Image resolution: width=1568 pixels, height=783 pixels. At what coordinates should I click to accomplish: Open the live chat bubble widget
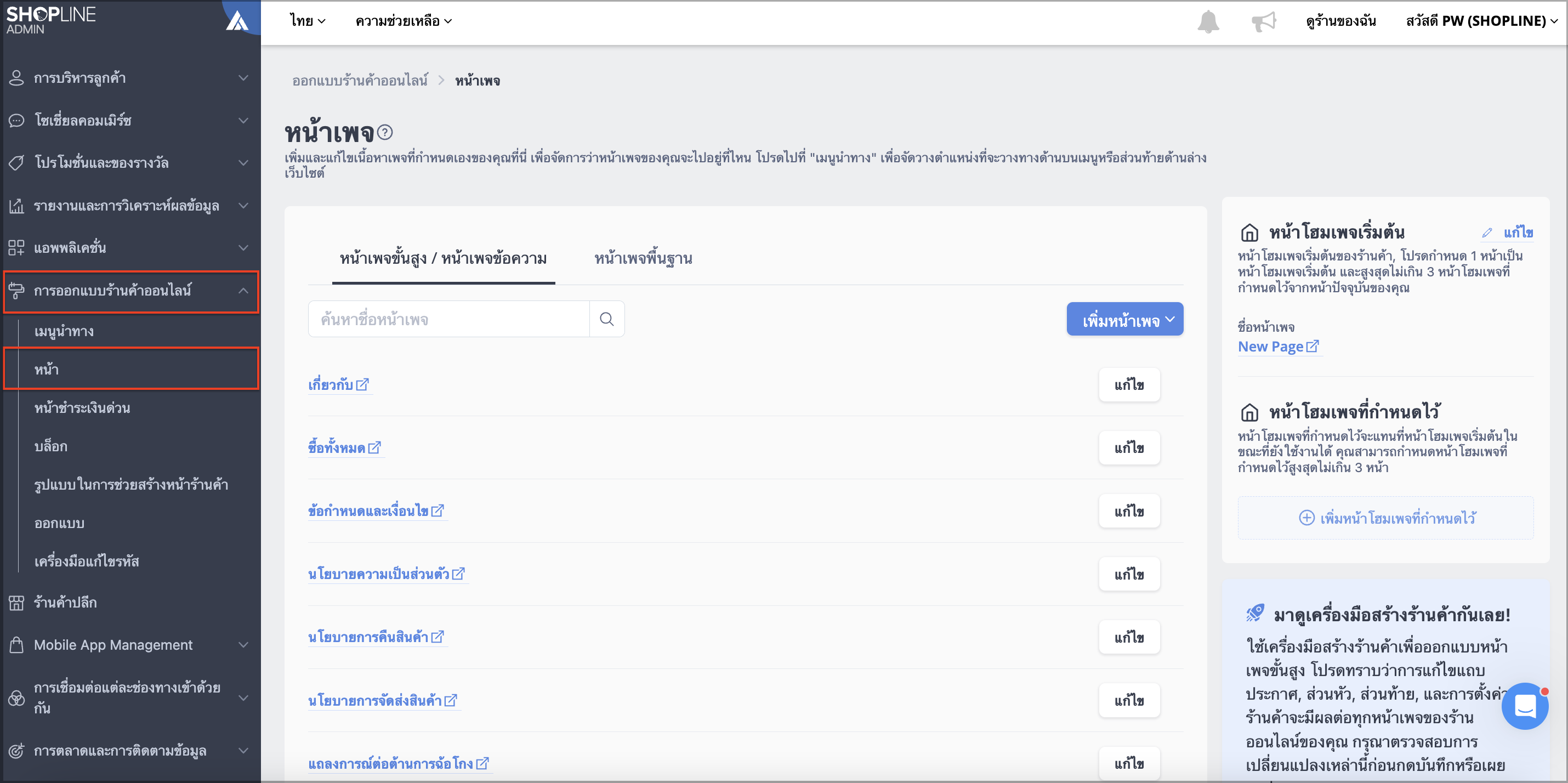point(1525,707)
